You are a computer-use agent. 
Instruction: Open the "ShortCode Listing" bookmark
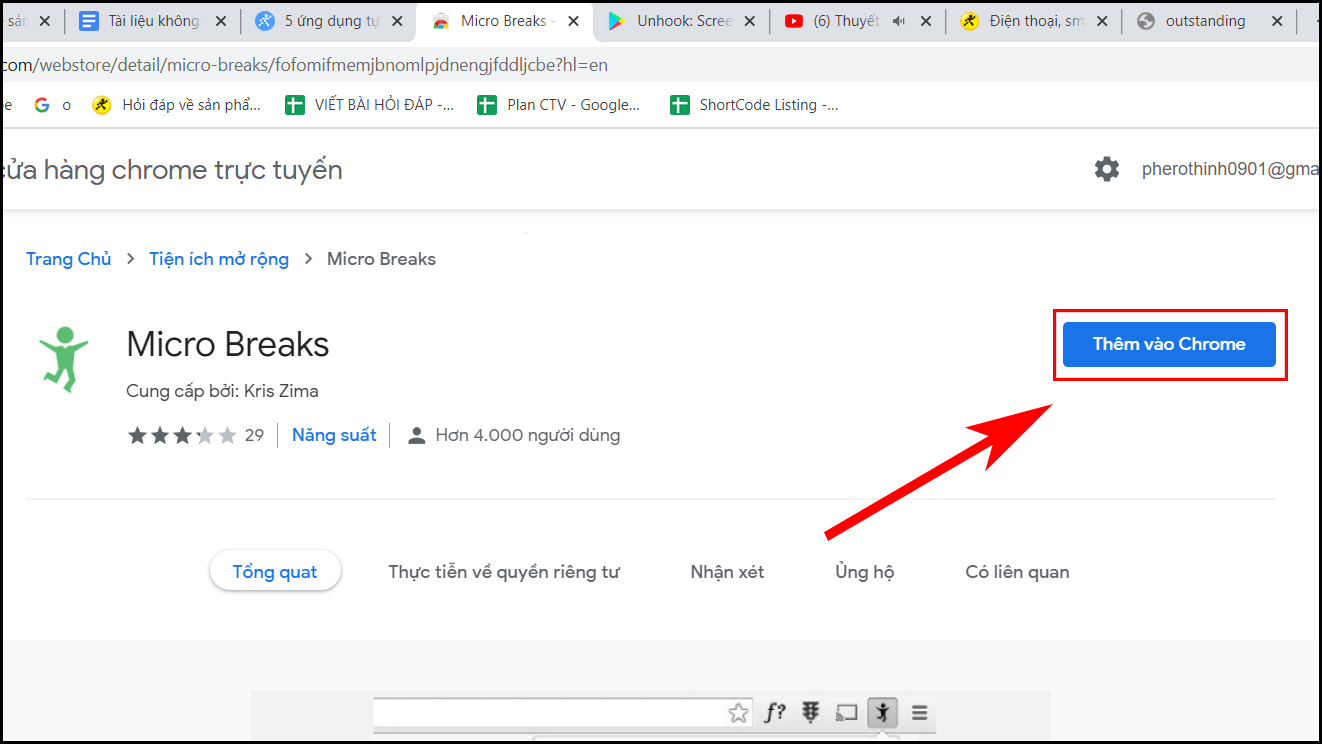click(x=754, y=105)
